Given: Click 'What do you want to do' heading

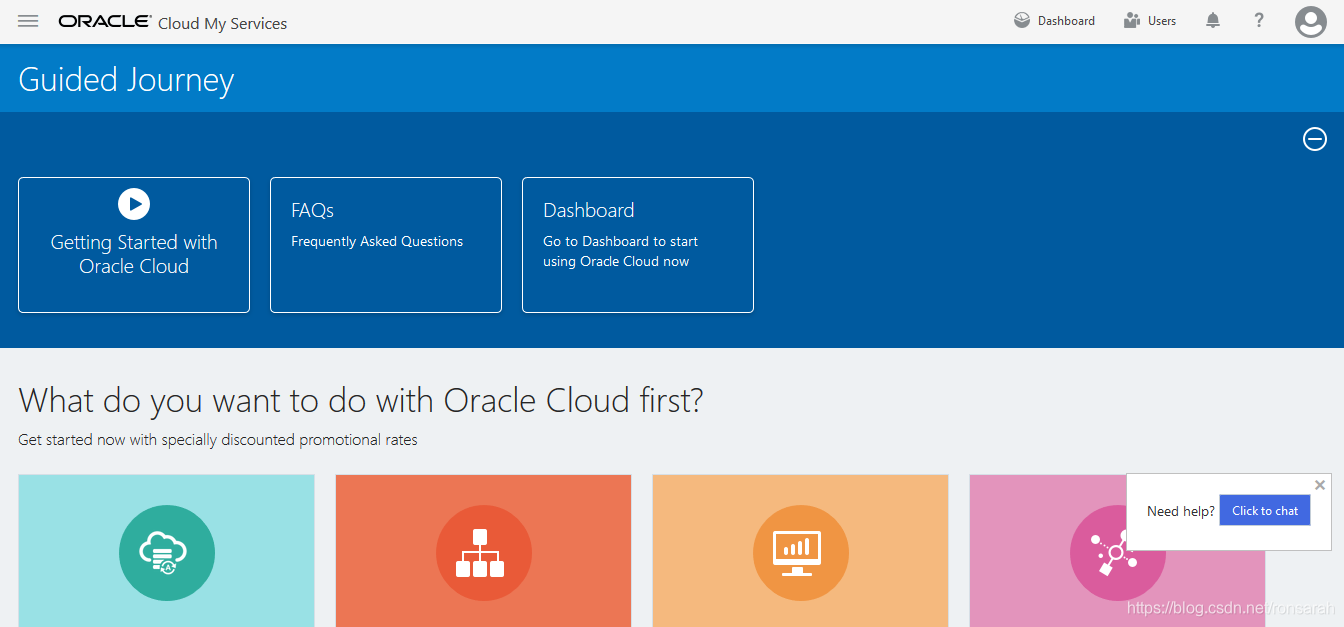Looking at the screenshot, I should coord(361,400).
